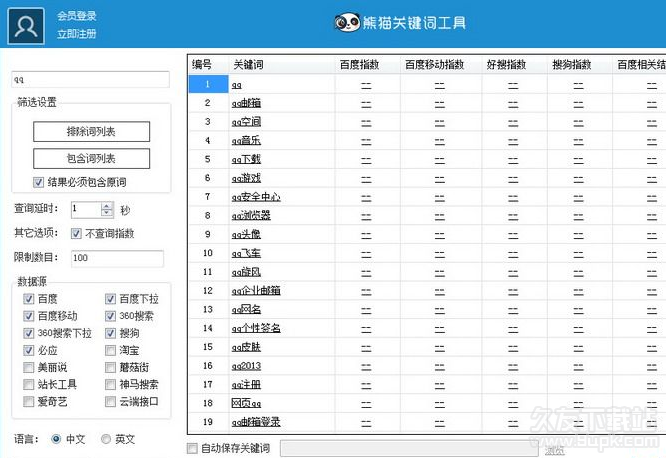The height and width of the screenshot is (458, 666).
Task: Sort by the 编号 column header
Action: coord(208,65)
